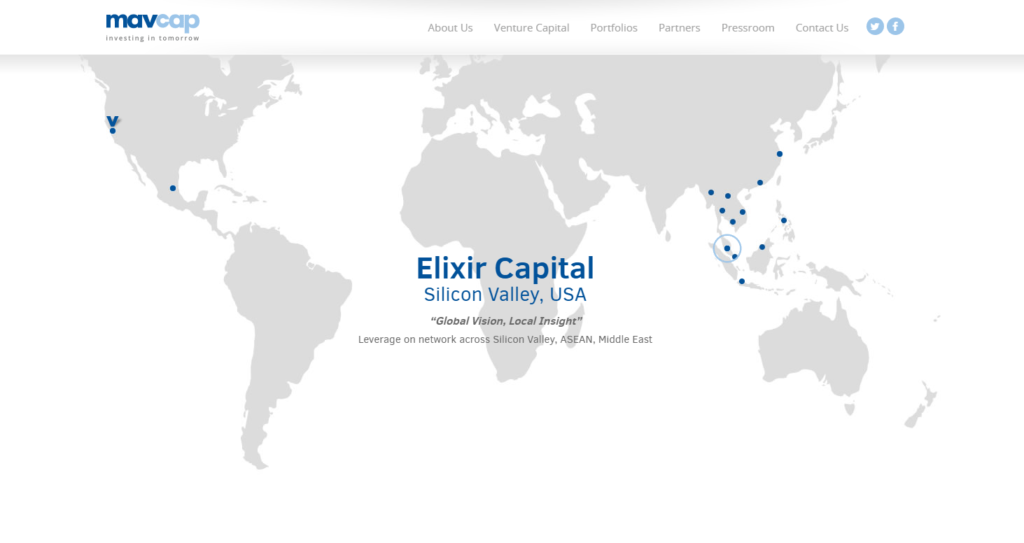The width and height of the screenshot is (1024, 543).
Task: Go to the Partners page
Action: (679, 27)
